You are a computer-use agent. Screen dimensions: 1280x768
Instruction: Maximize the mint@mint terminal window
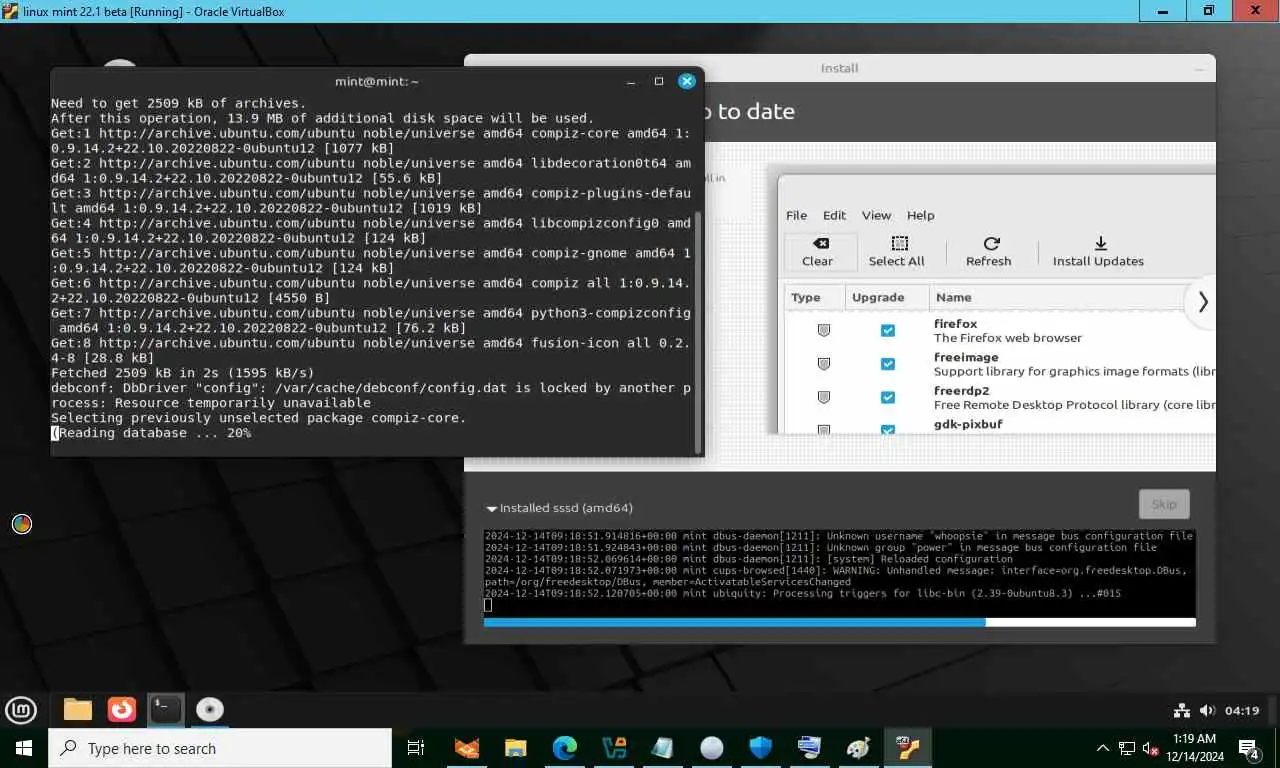[659, 81]
